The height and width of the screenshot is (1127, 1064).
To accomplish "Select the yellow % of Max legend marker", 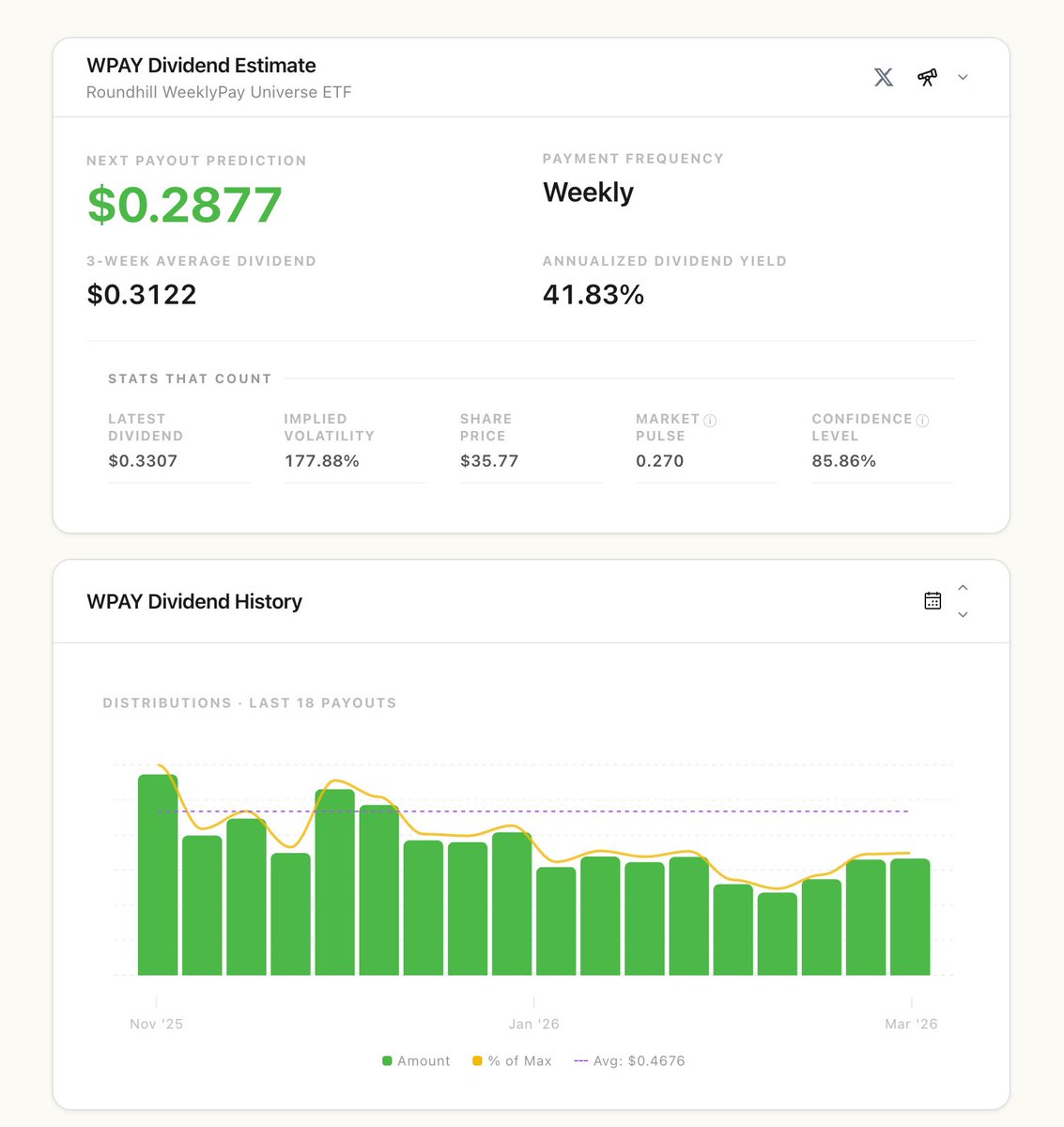I will click(x=475, y=1060).
